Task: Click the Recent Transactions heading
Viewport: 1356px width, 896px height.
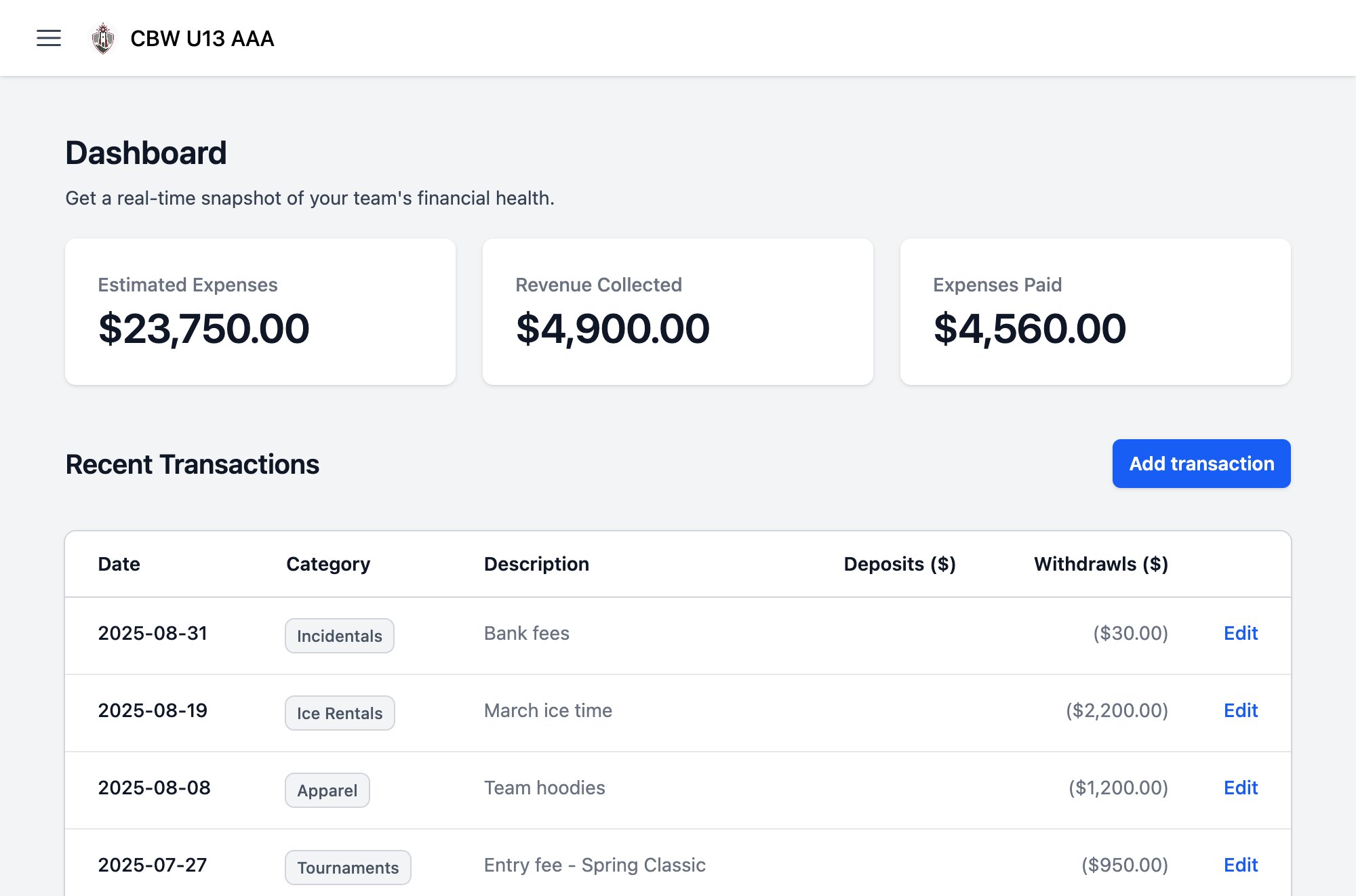Action: (x=192, y=464)
